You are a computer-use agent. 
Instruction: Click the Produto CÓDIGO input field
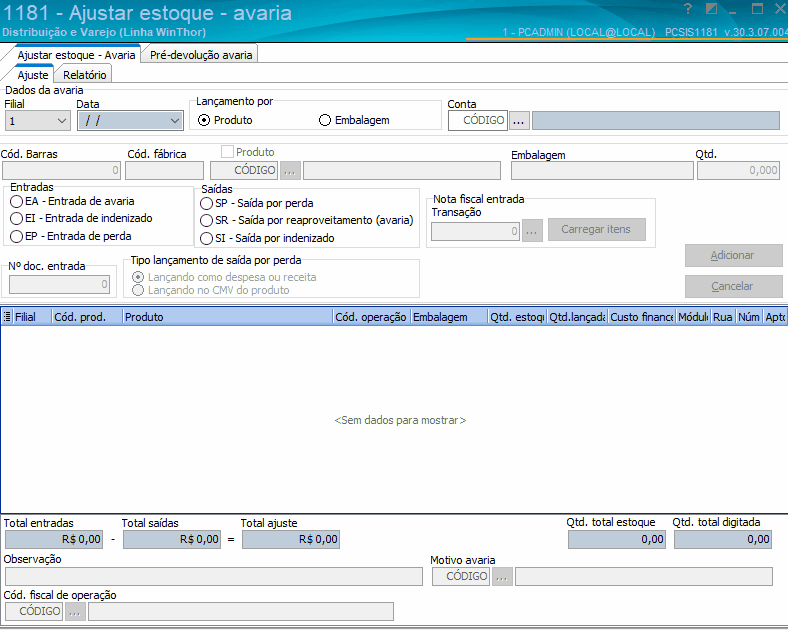click(x=244, y=170)
